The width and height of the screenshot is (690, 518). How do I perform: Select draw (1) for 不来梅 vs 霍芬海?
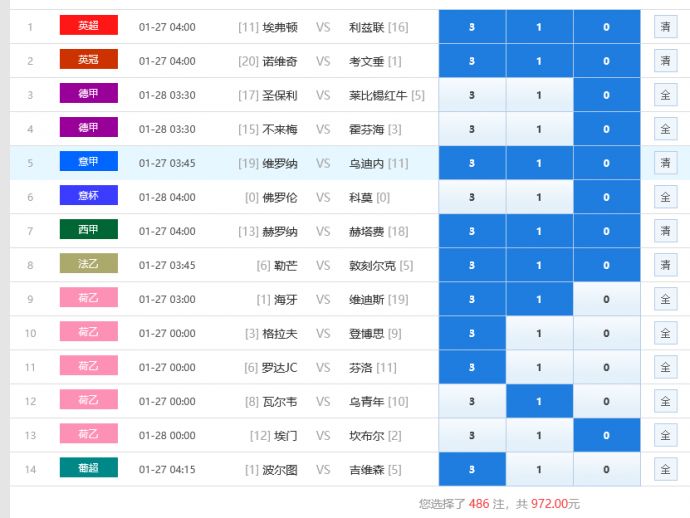click(x=539, y=129)
